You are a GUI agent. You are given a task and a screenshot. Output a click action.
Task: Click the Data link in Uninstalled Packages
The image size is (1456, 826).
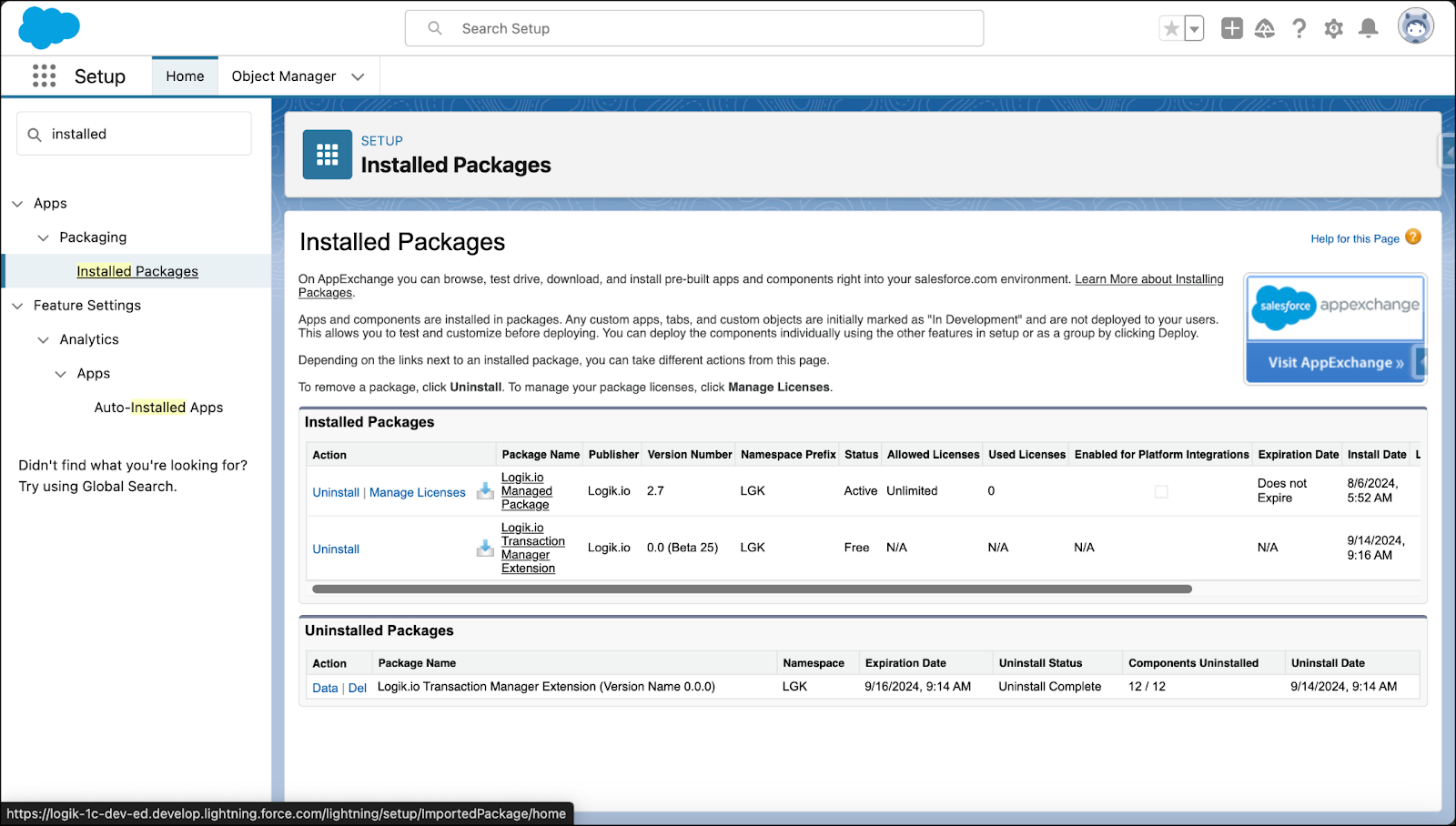[x=325, y=688]
